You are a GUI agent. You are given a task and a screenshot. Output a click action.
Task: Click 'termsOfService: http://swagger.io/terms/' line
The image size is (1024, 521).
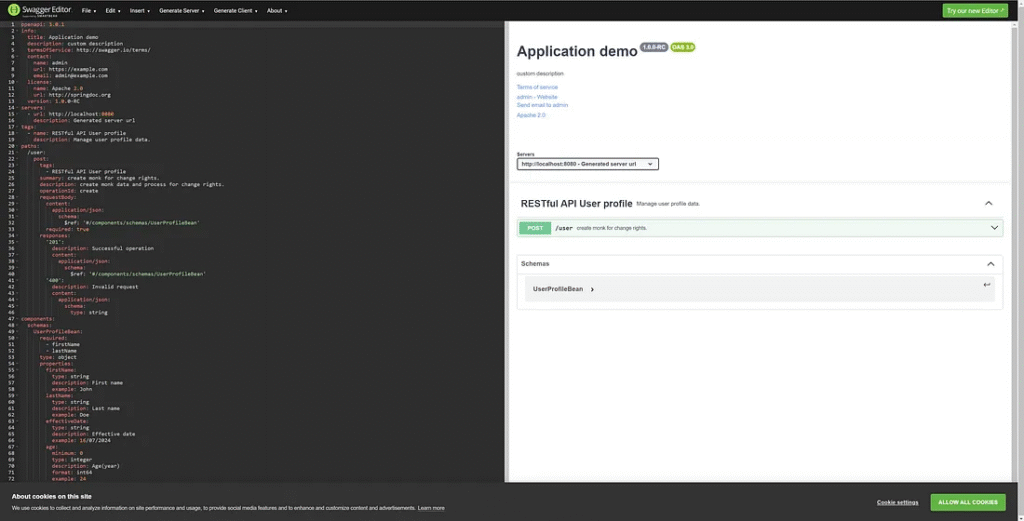point(89,50)
